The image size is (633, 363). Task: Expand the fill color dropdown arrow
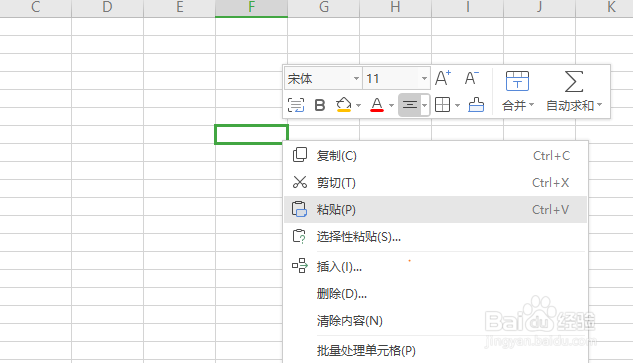click(358, 106)
